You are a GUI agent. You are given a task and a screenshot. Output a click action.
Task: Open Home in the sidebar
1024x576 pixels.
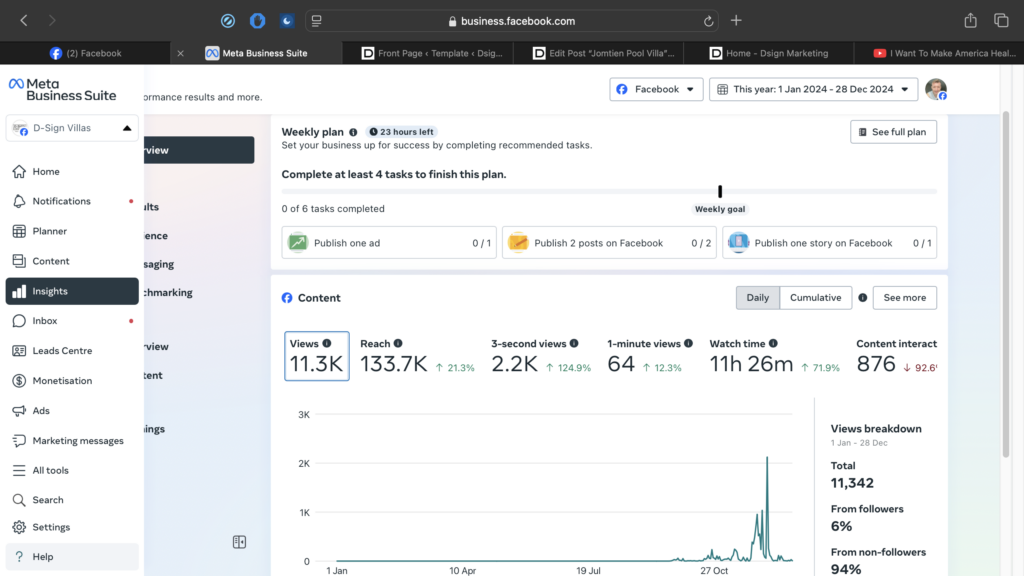(x=72, y=172)
